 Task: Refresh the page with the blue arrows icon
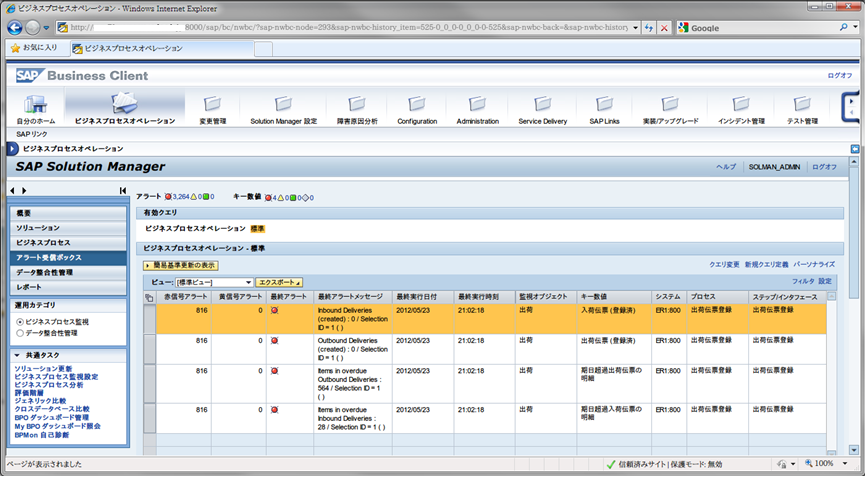pyautogui.click(x=649, y=28)
